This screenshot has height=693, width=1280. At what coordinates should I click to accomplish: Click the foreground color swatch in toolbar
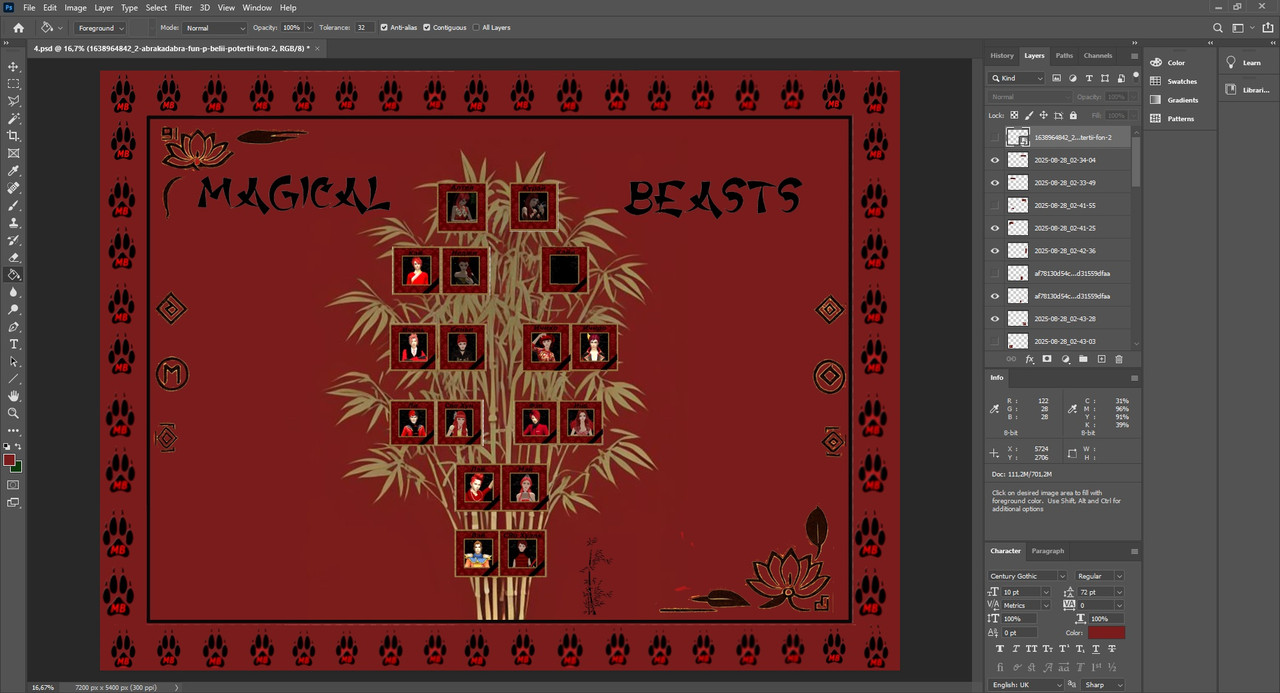pyautogui.click(x=9, y=461)
